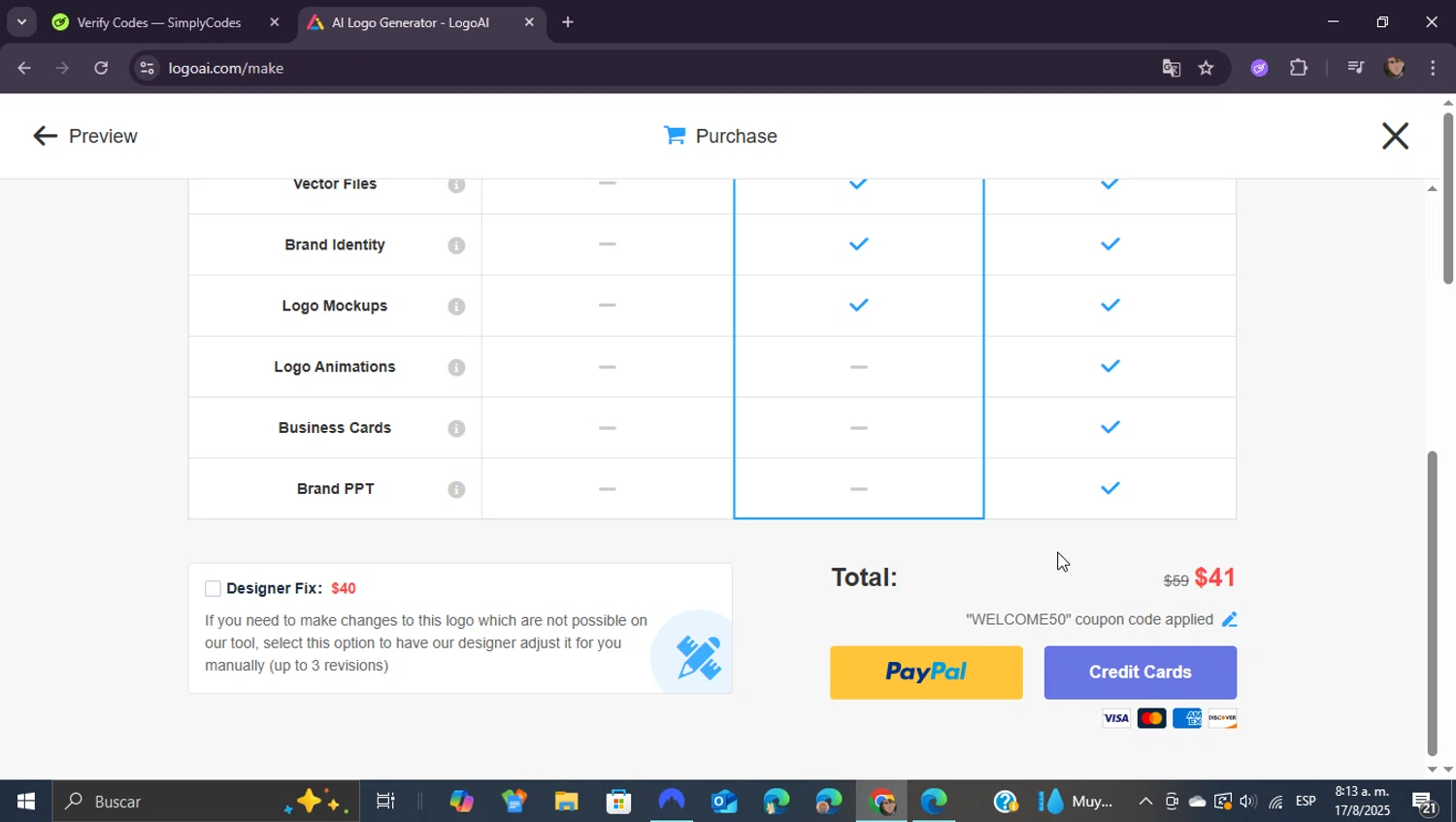1456x822 pixels.
Task: Click the taskbar Buscar search box
Action: [206, 802]
